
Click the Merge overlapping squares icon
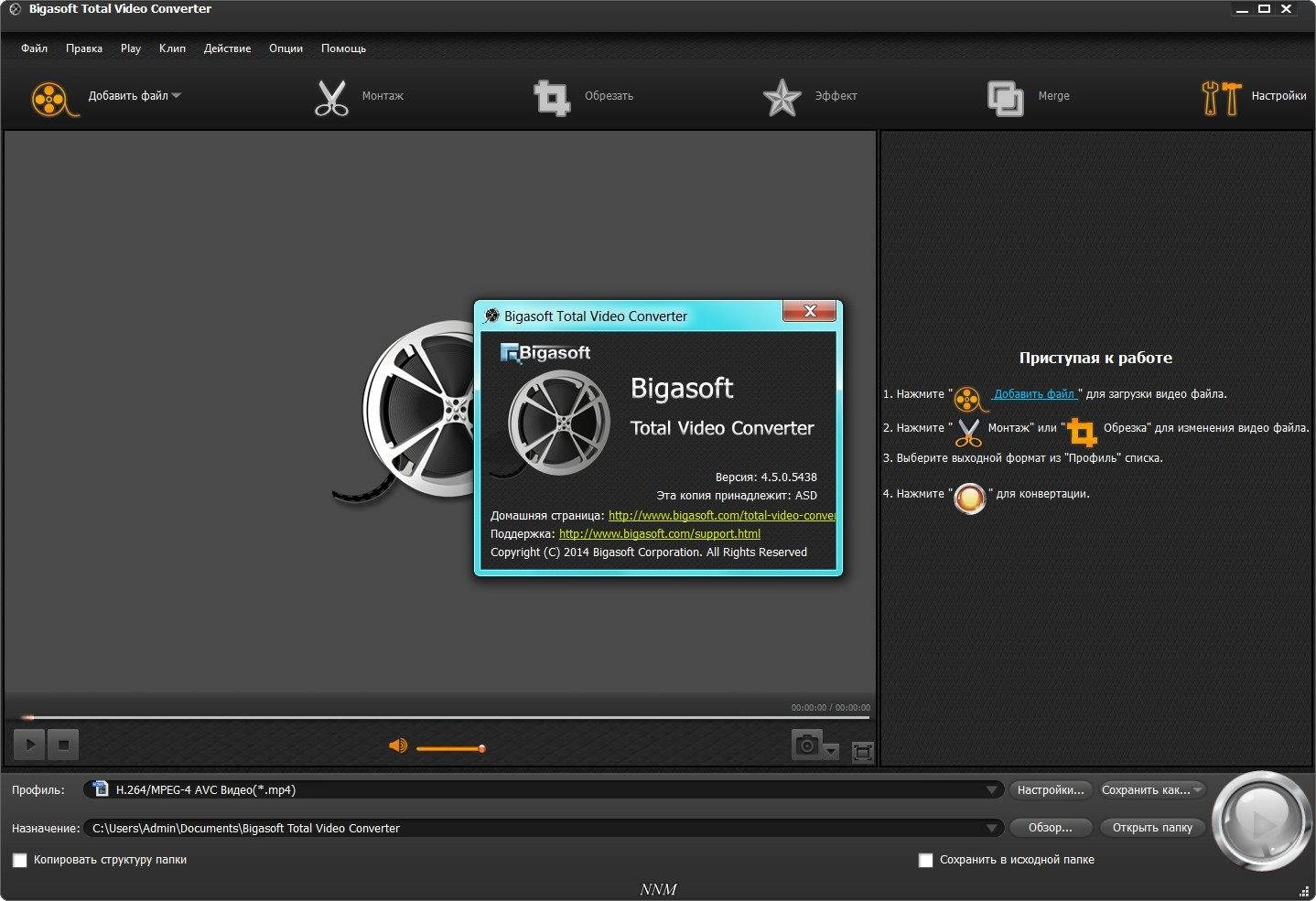click(1005, 98)
